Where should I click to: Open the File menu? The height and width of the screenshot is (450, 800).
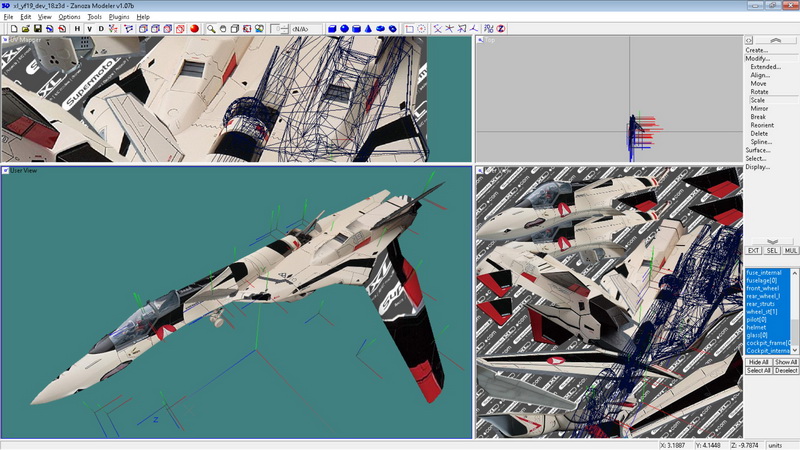(x=9, y=17)
